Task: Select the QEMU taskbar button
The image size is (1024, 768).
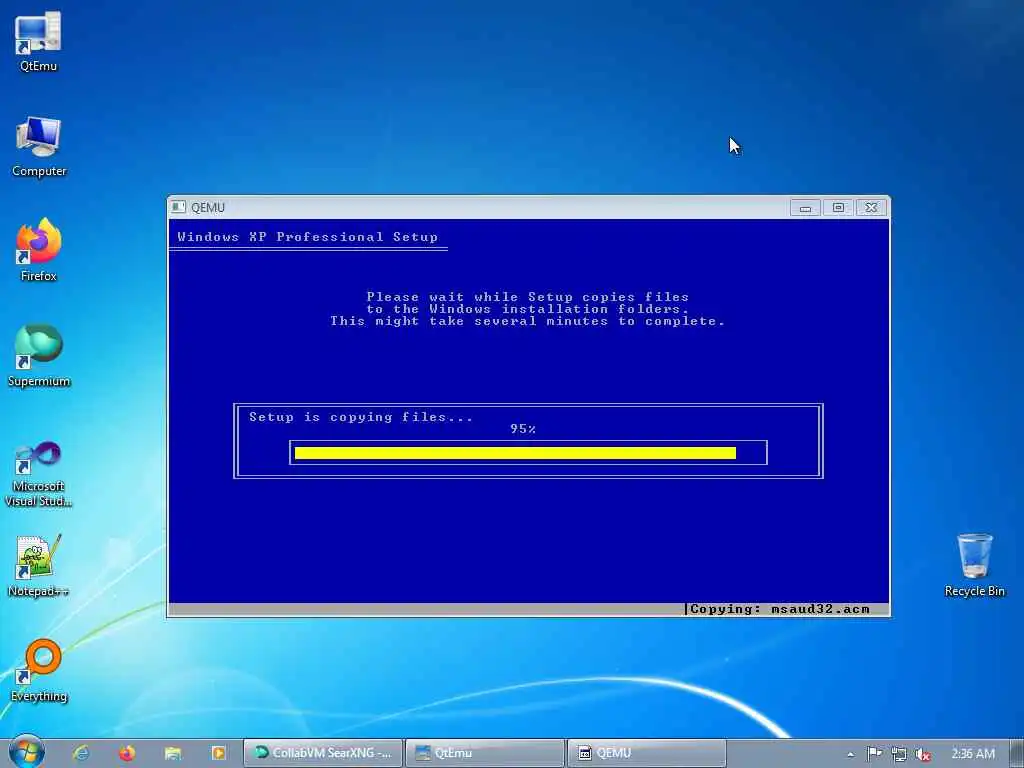Action: pyautogui.click(x=647, y=753)
